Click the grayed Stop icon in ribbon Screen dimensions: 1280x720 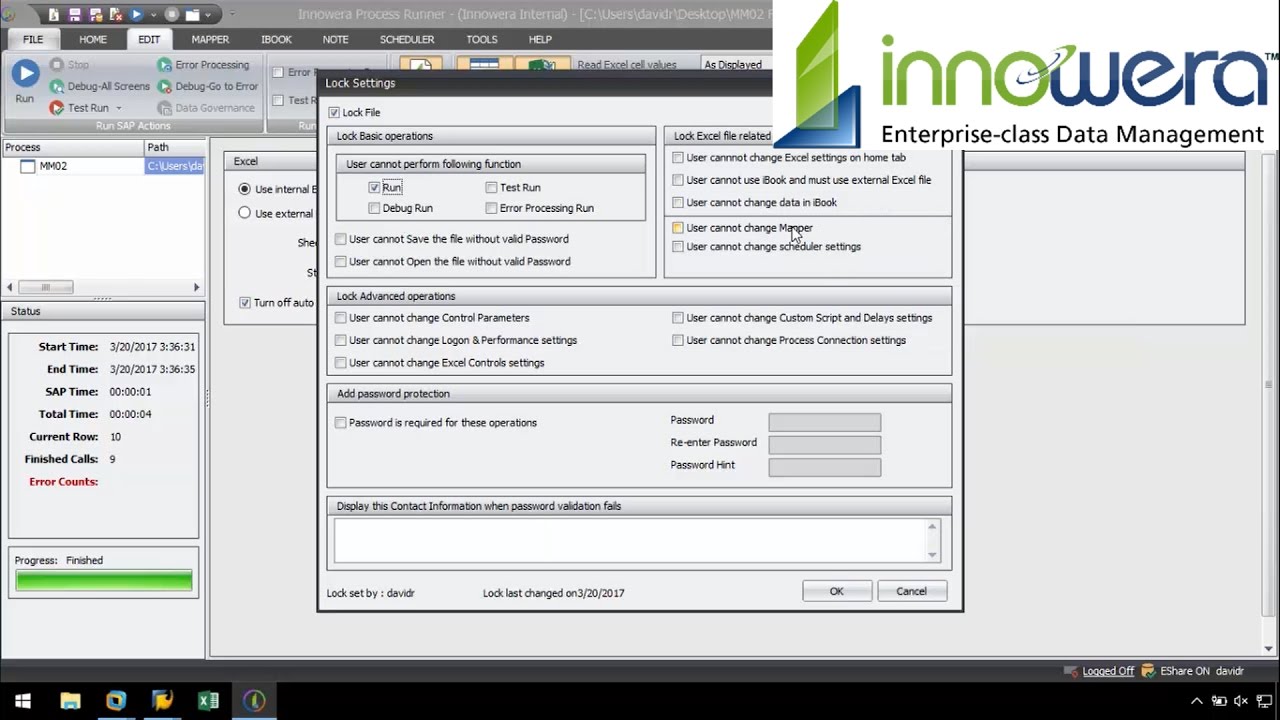pos(58,65)
